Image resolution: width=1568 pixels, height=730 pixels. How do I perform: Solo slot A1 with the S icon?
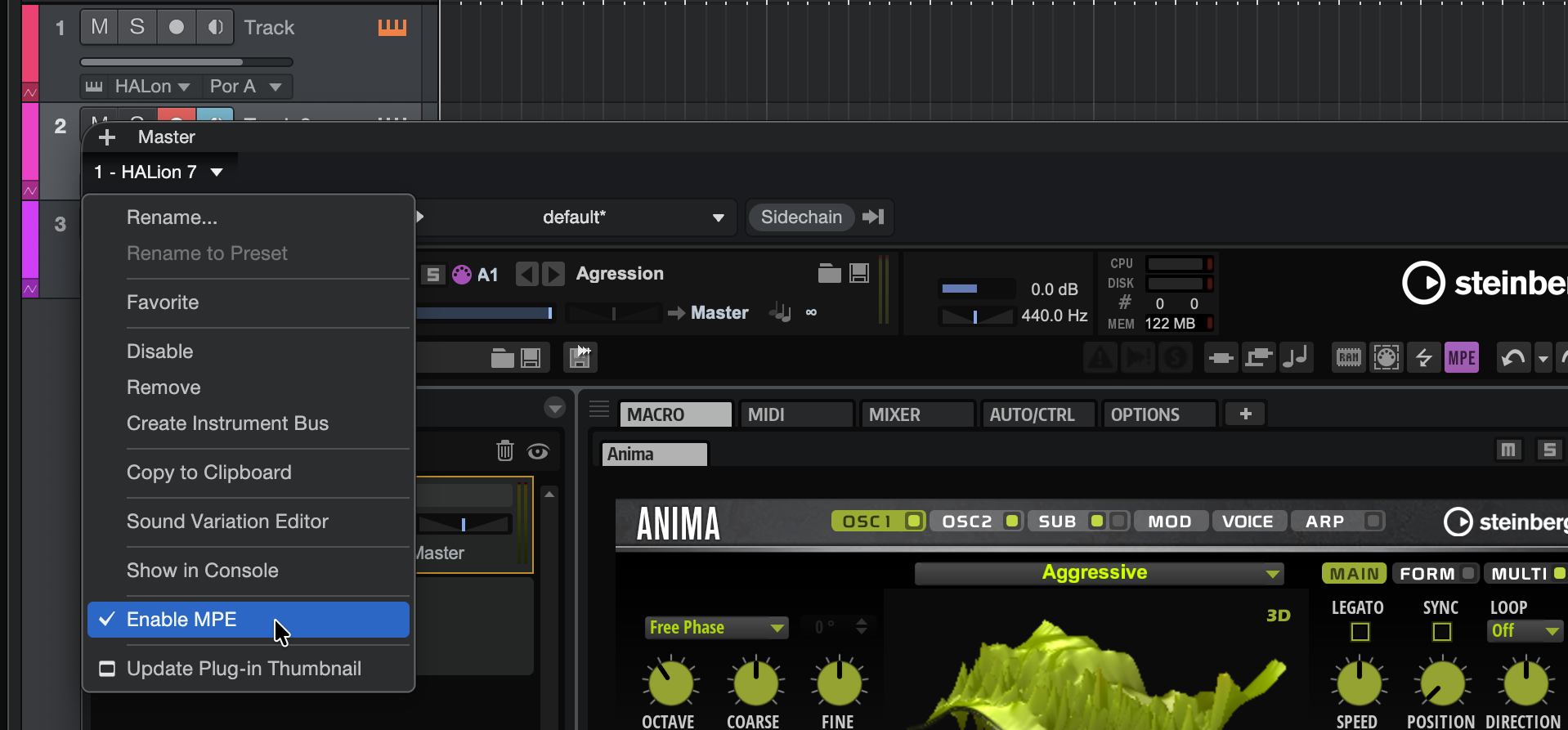point(433,275)
